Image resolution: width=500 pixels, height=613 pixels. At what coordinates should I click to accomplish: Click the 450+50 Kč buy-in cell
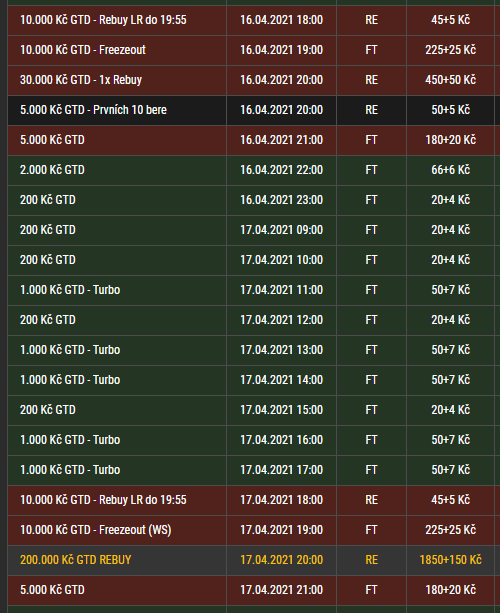pyautogui.click(x=450, y=80)
